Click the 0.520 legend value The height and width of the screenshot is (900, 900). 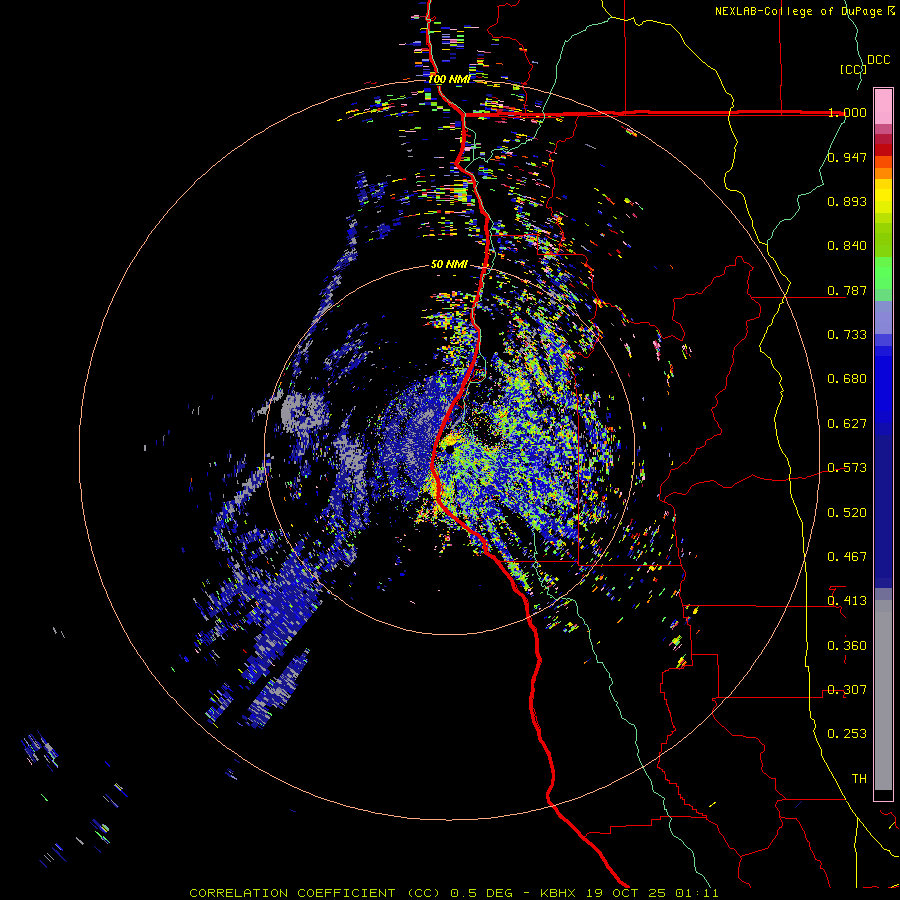[x=847, y=513]
